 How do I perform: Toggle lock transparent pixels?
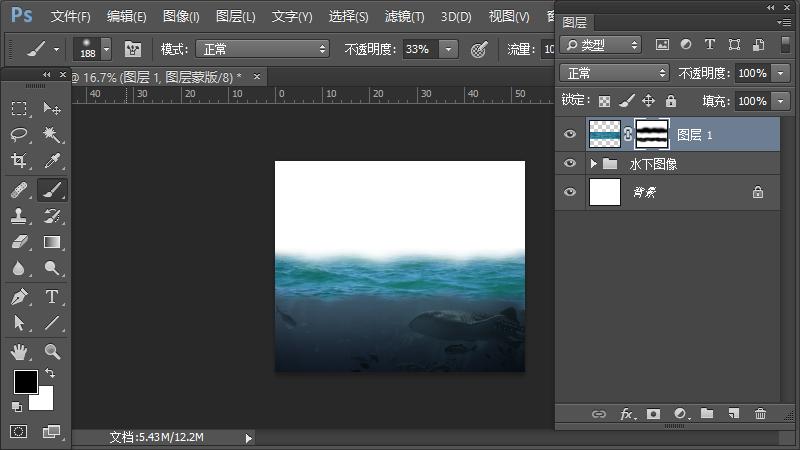coord(604,101)
